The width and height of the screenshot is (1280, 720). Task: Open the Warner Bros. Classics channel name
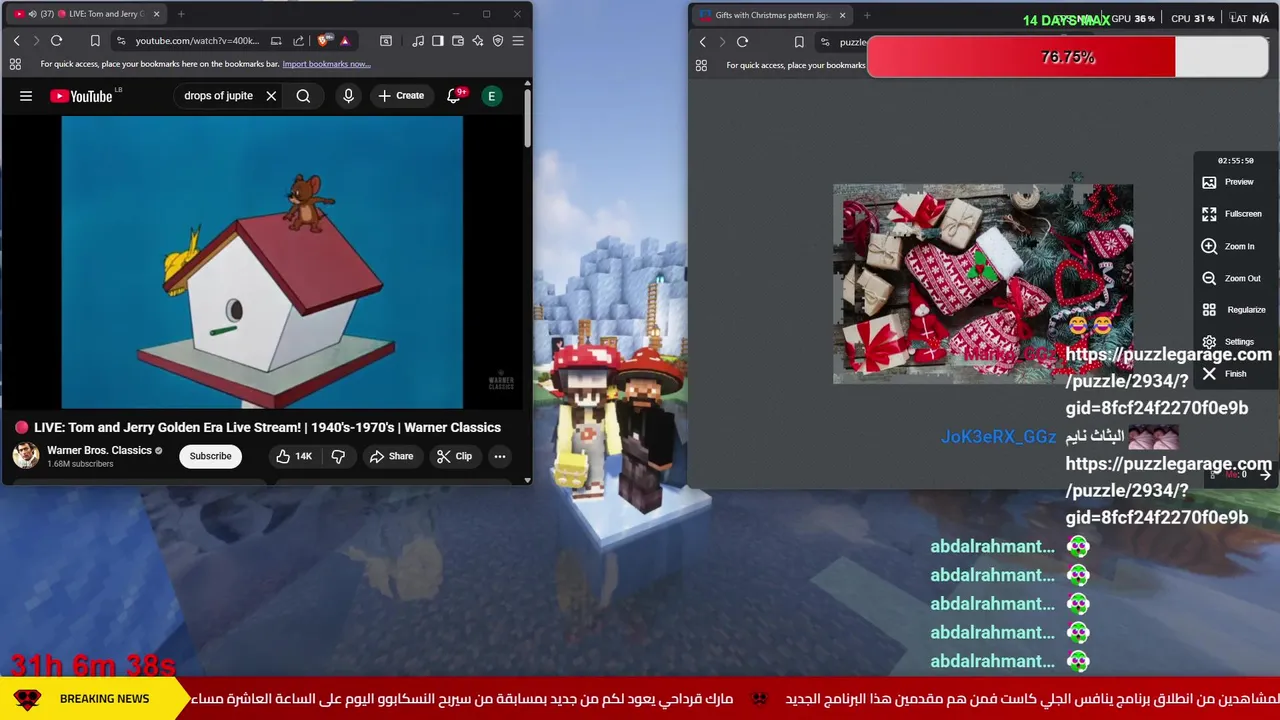pyautogui.click(x=99, y=450)
